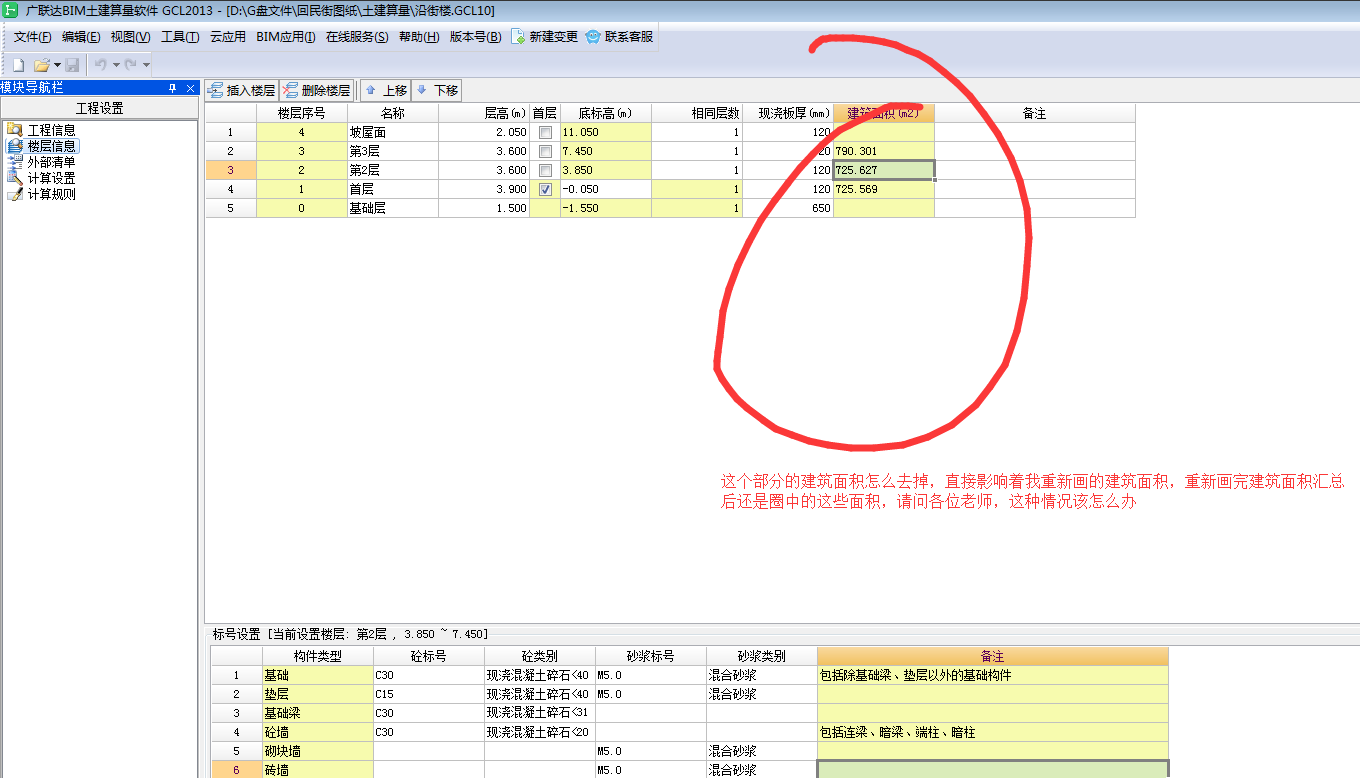Open the 帮助(H) menu
Screen dimensions: 1360x778
(x=419, y=37)
